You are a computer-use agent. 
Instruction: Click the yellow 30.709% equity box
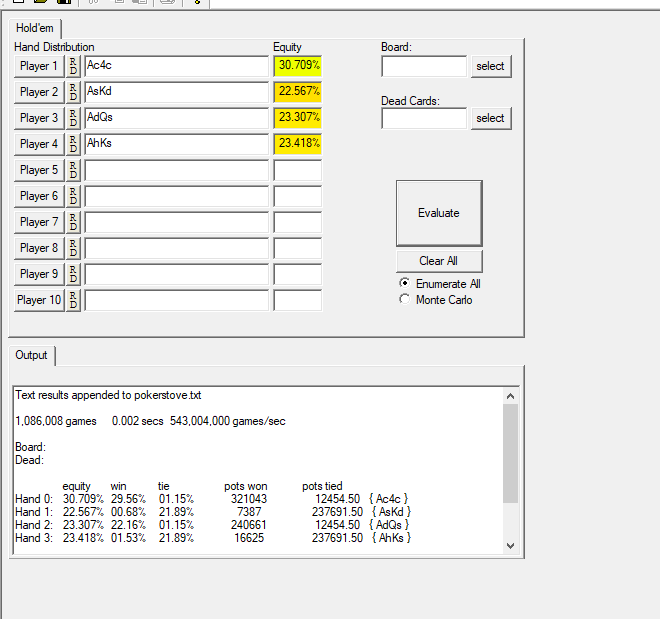[298, 66]
